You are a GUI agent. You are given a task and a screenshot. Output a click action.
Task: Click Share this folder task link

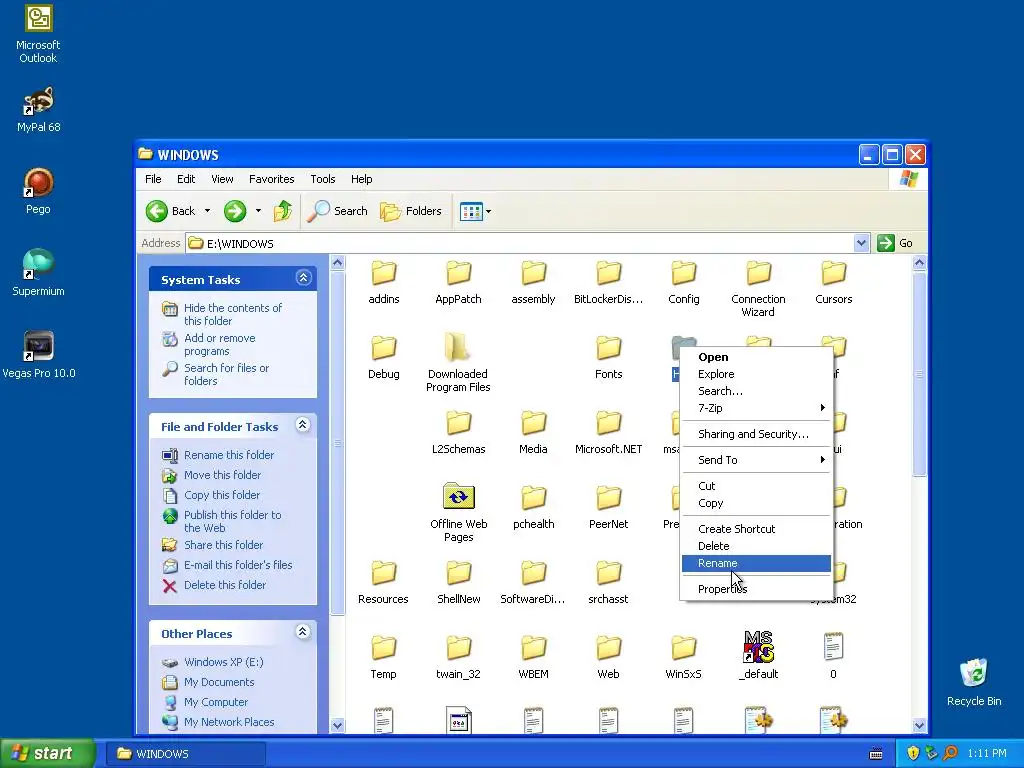(x=223, y=545)
